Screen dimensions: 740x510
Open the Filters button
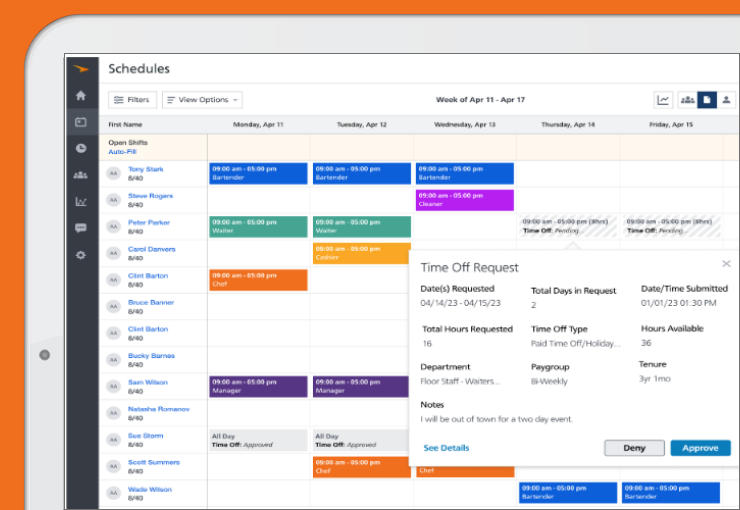click(x=132, y=100)
